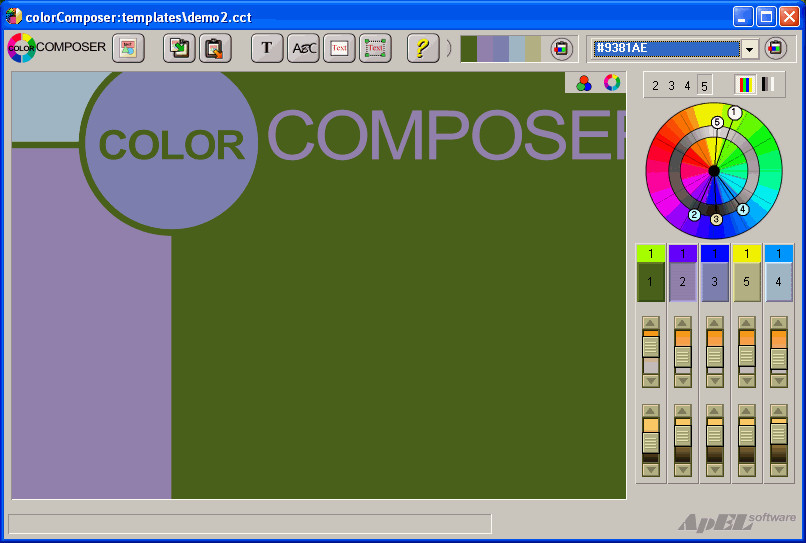Click the Color Composer logo wheel
Screen dimensions: 806x543
21,48
